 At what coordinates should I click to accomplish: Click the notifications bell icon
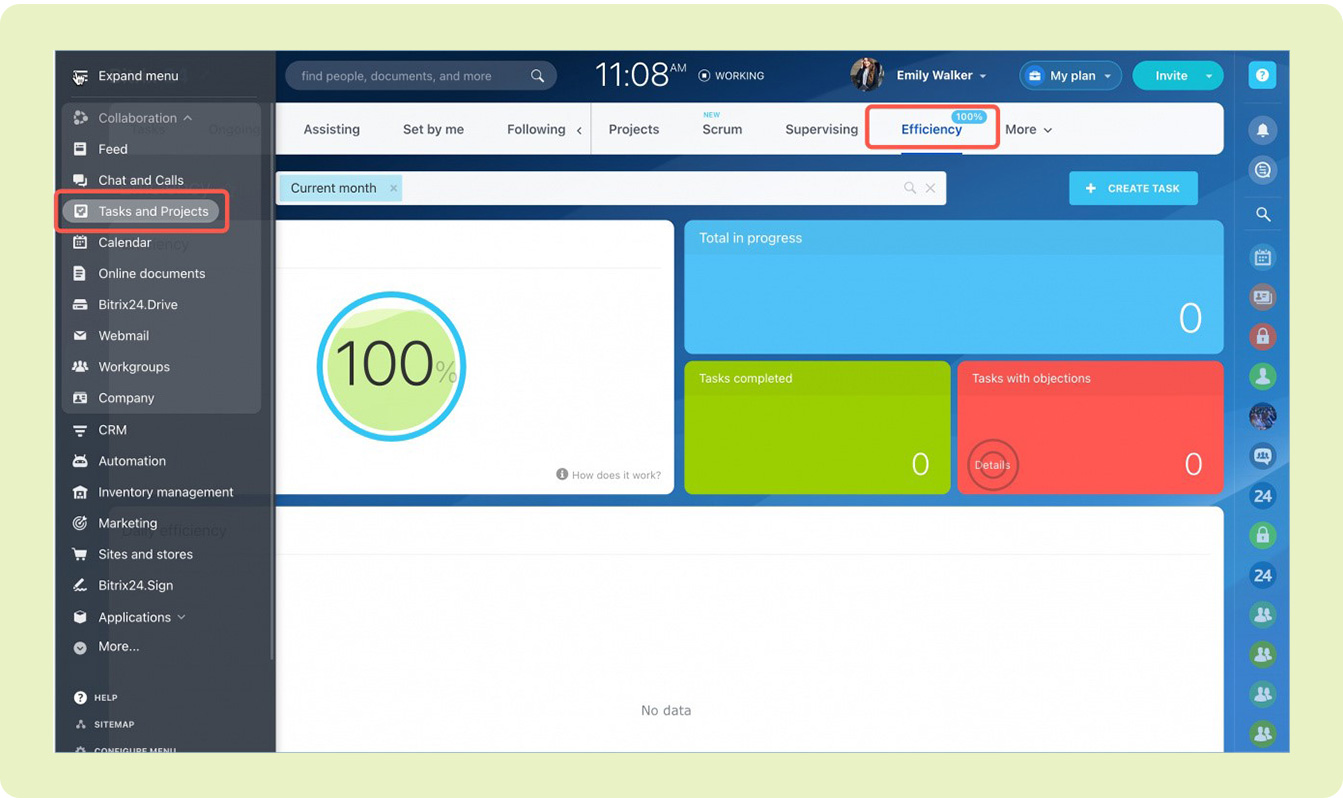pos(1262,130)
